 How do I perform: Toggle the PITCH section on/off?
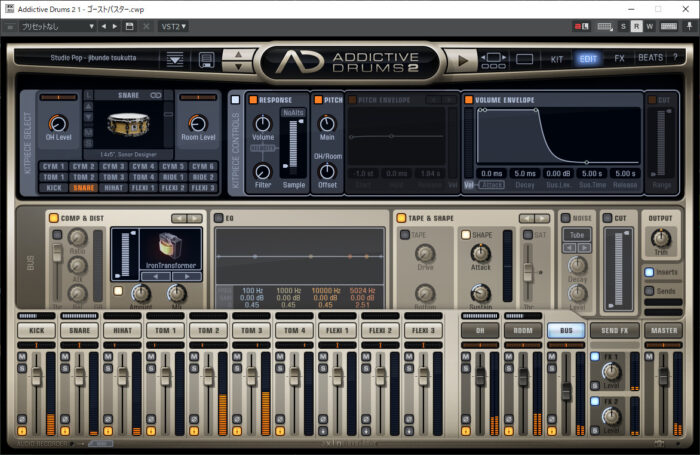pos(318,100)
